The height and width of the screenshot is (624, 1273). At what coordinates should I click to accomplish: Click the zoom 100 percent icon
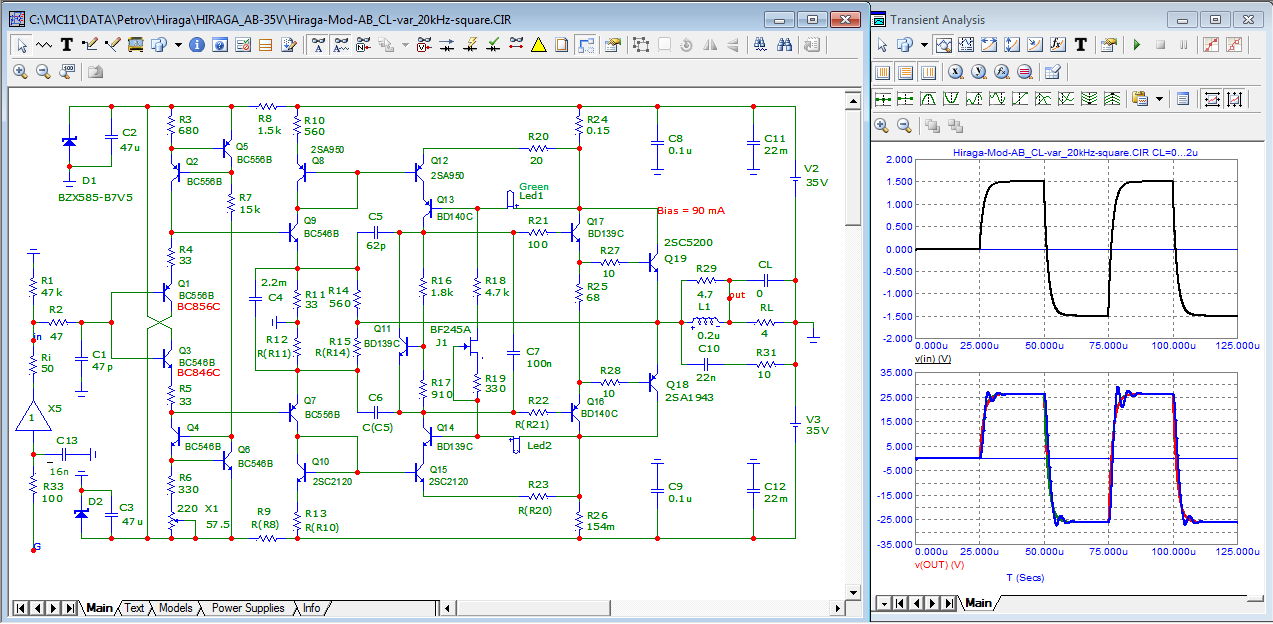click(x=67, y=72)
